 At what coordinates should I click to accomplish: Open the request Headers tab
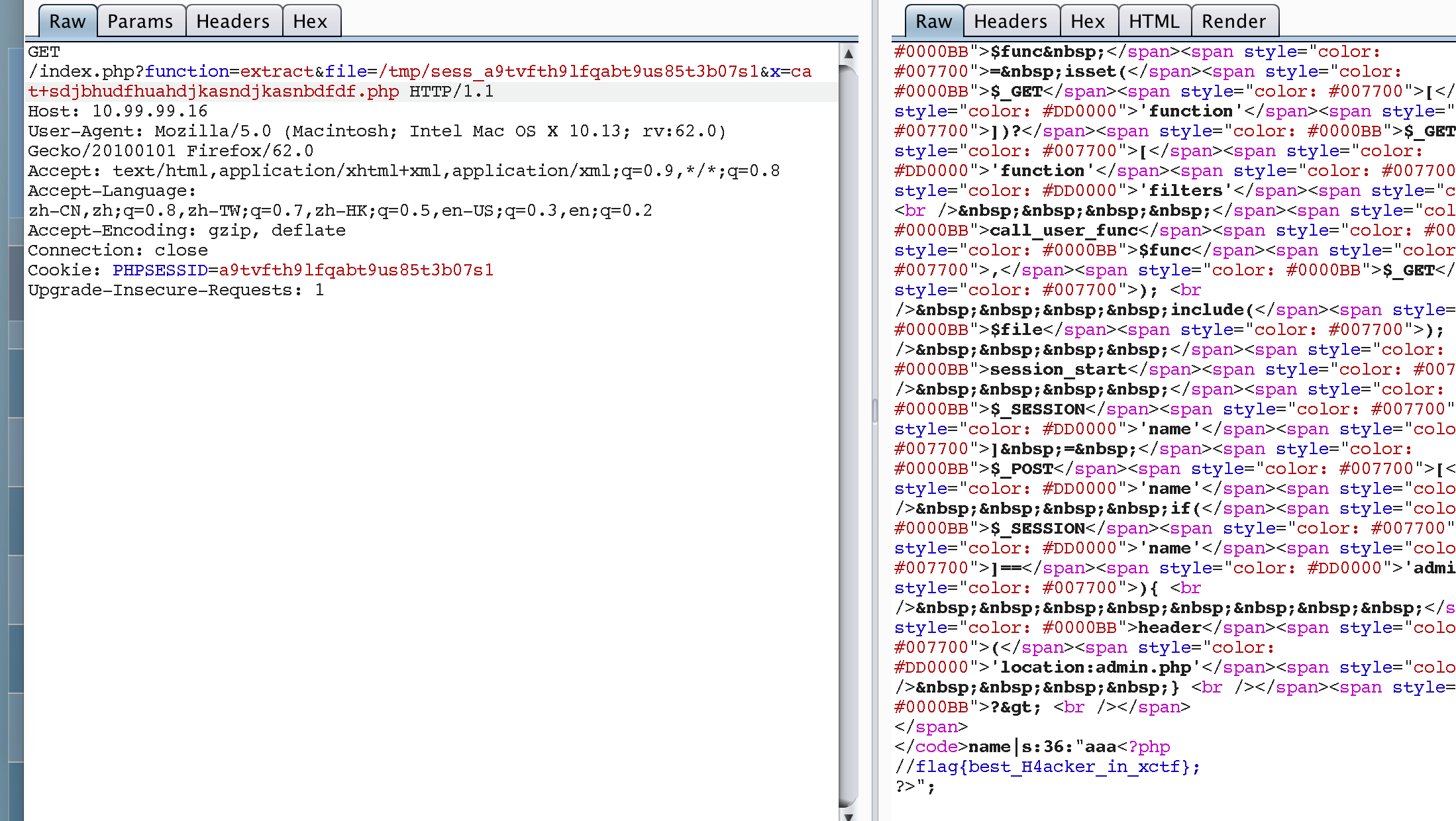233,21
